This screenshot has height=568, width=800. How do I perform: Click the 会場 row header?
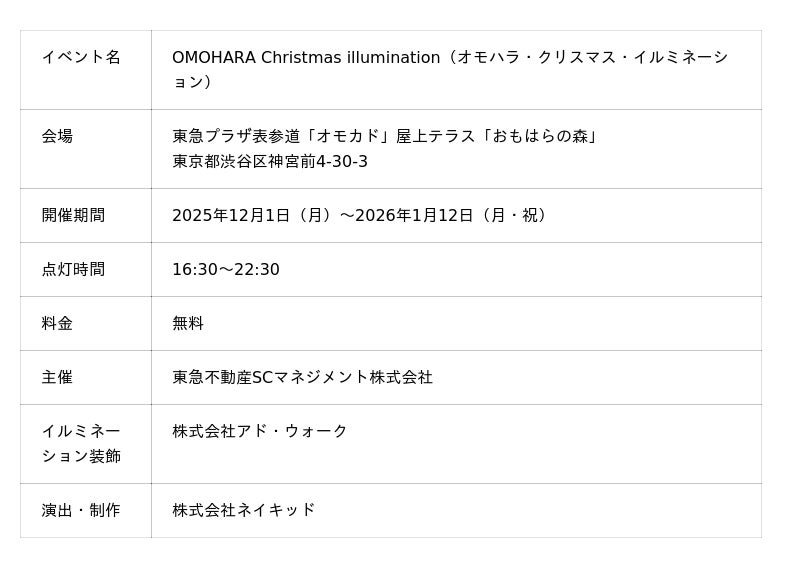point(57,136)
